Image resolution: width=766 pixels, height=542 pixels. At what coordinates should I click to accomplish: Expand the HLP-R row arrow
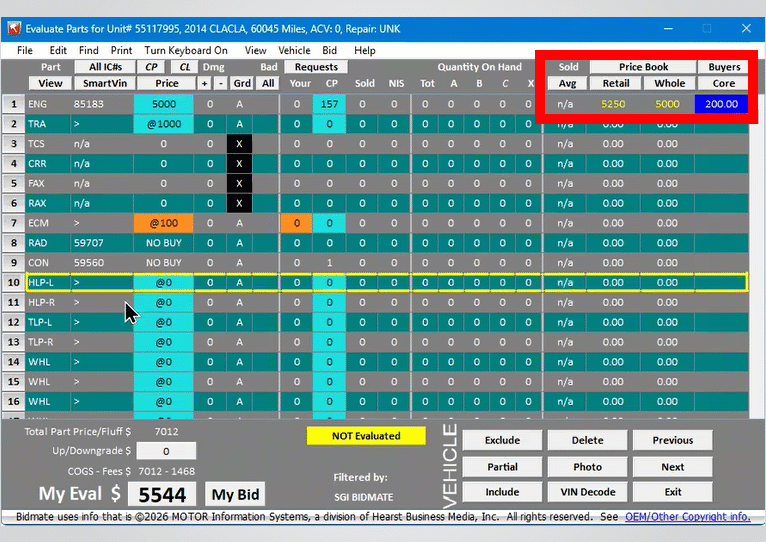coord(77,303)
